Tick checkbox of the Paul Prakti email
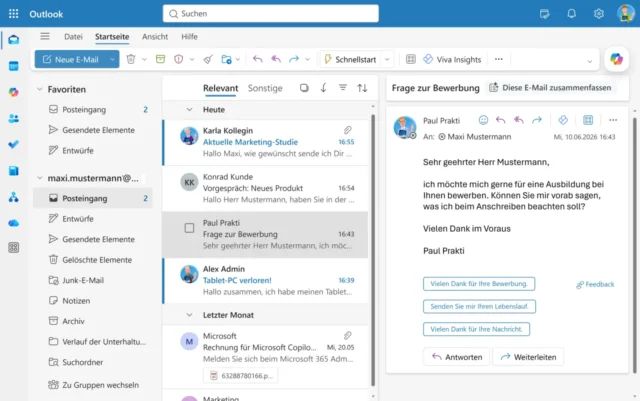Viewport: 640px width, 401px height. pyautogui.click(x=189, y=228)
